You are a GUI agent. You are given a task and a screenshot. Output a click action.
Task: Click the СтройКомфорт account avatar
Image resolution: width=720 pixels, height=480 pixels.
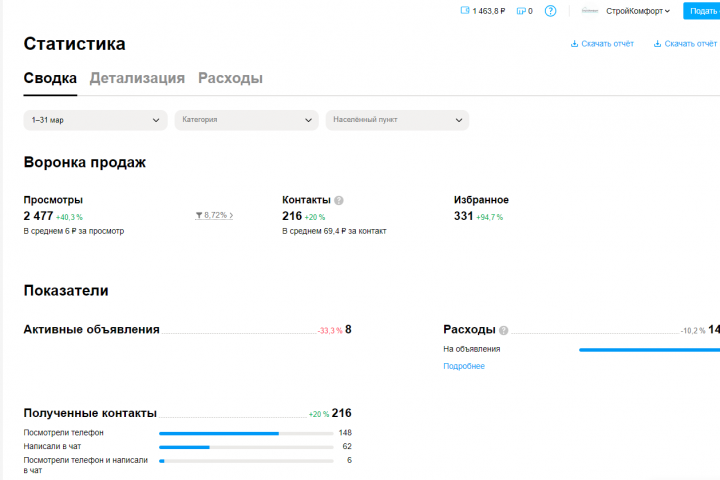pyautogui.click(x=590, y=11)
